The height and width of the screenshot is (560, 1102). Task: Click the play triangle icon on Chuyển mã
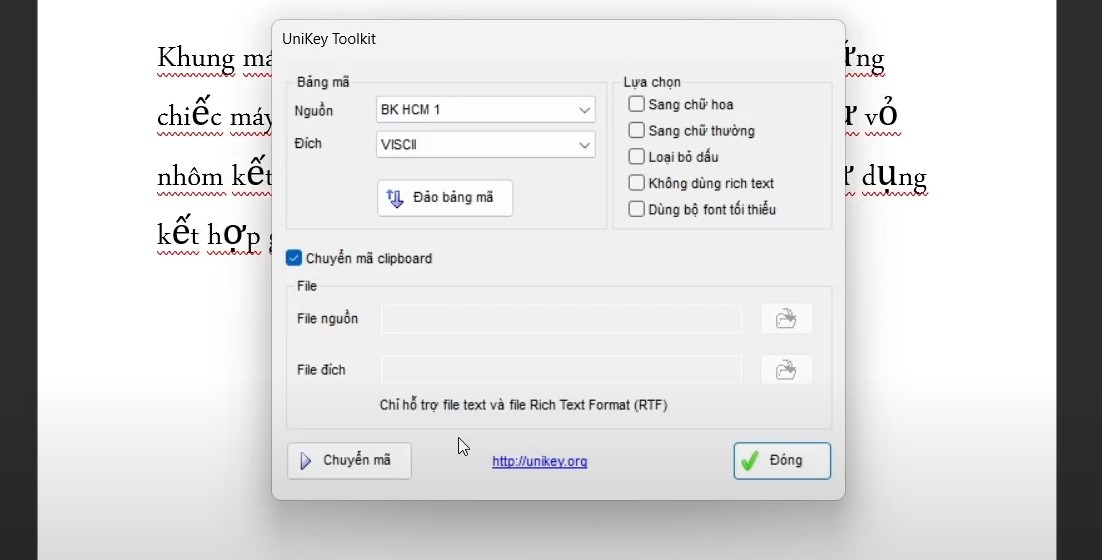click(x=306, y=461)
